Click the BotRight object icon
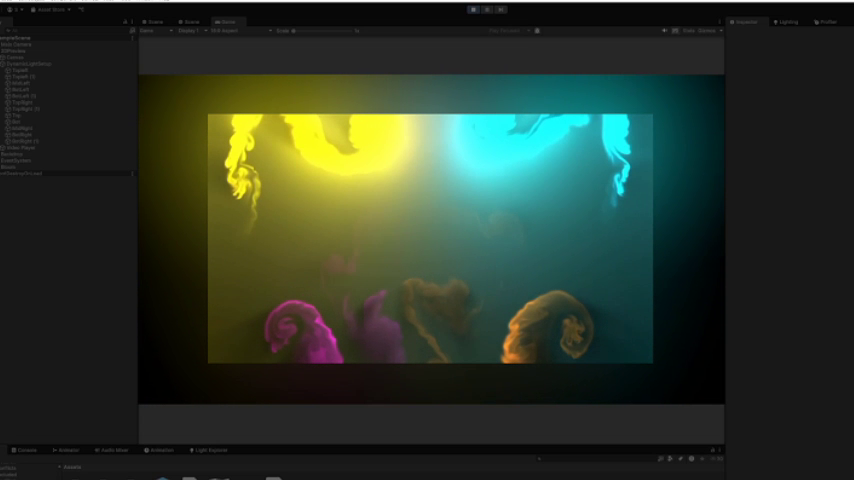The width and height of the screenshot is (854, 480). click(8, 135)
